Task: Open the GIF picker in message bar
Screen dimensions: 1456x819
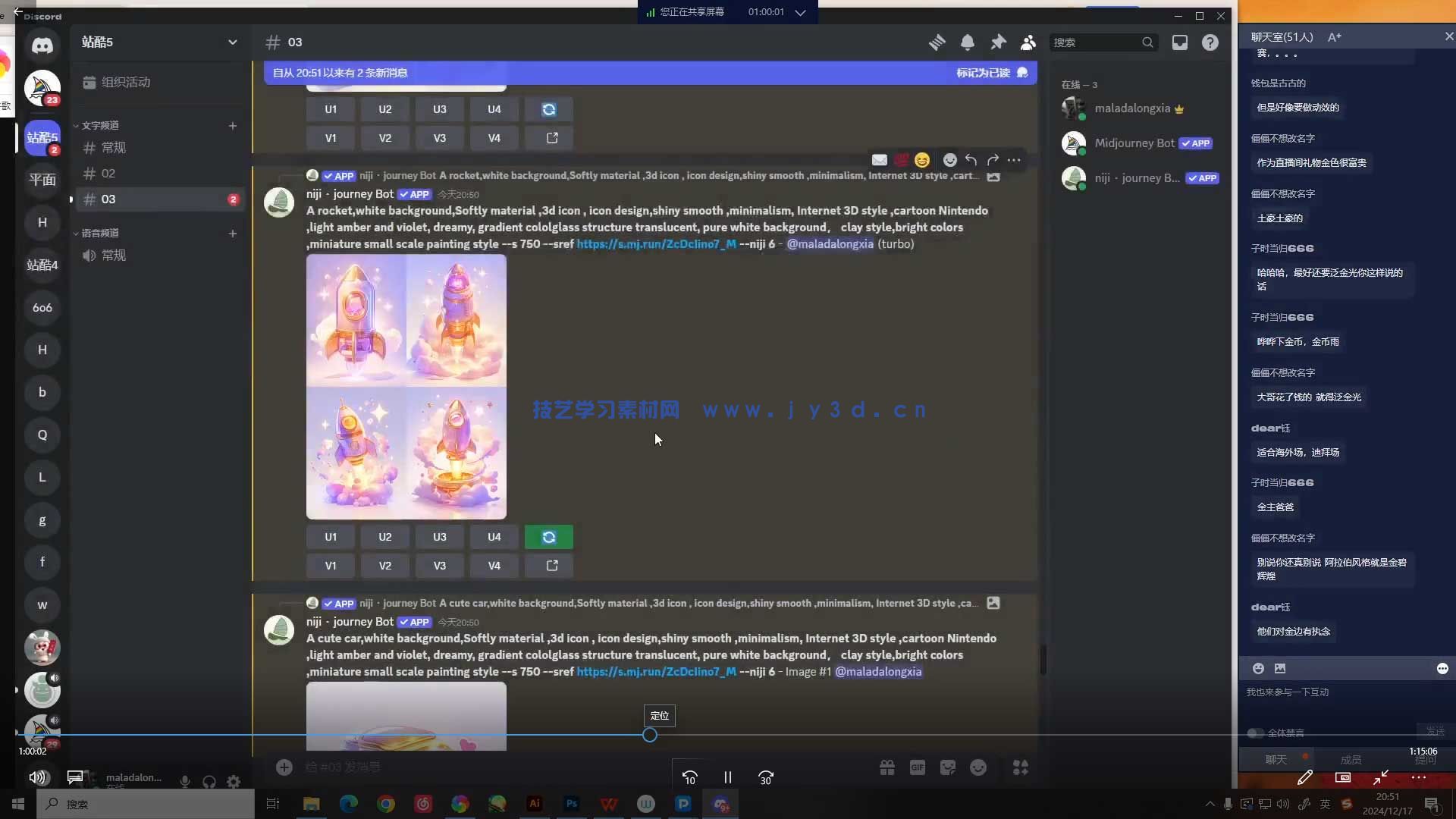Action: pos(917,767)
